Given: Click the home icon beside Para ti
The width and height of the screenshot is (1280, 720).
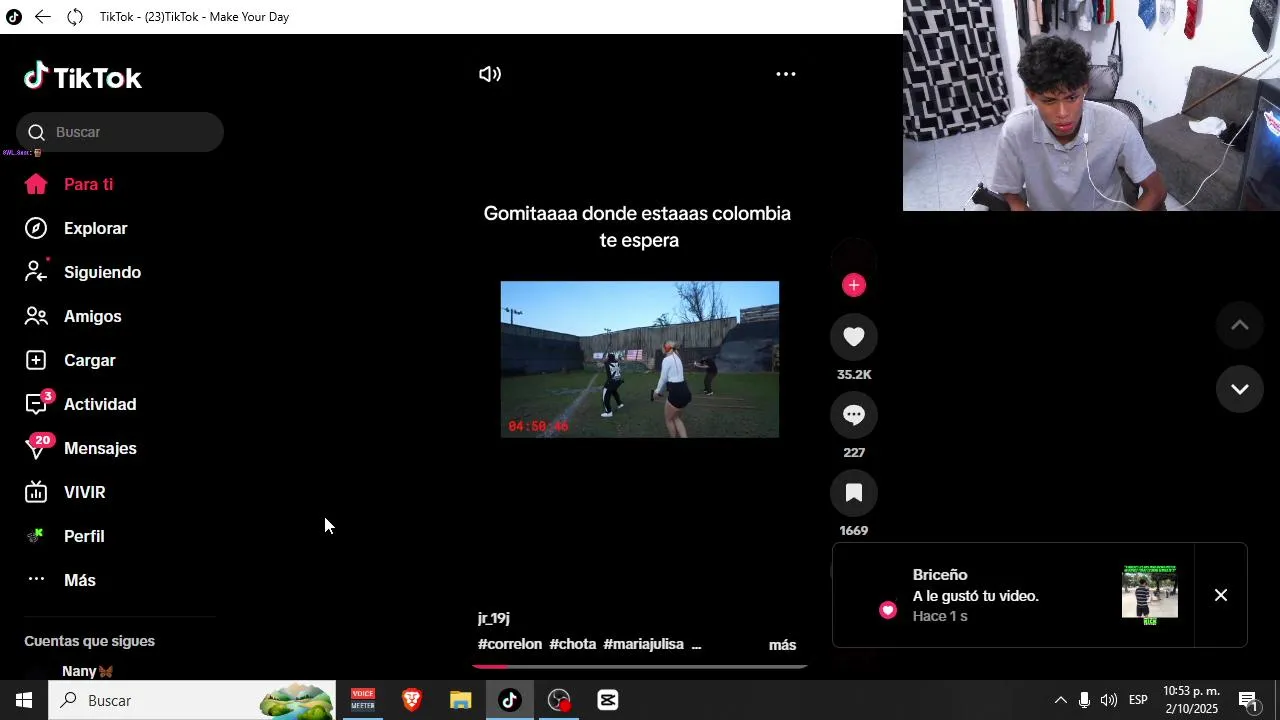Looking at the screenshot, I should pos(36,184).
